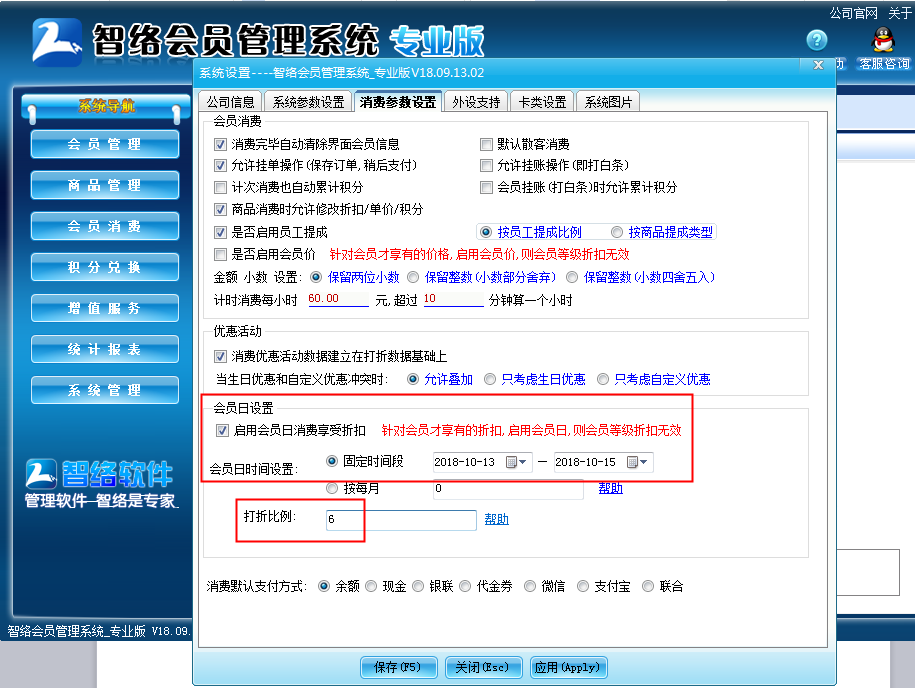Open the 会员管理 sidebar section

104,144
